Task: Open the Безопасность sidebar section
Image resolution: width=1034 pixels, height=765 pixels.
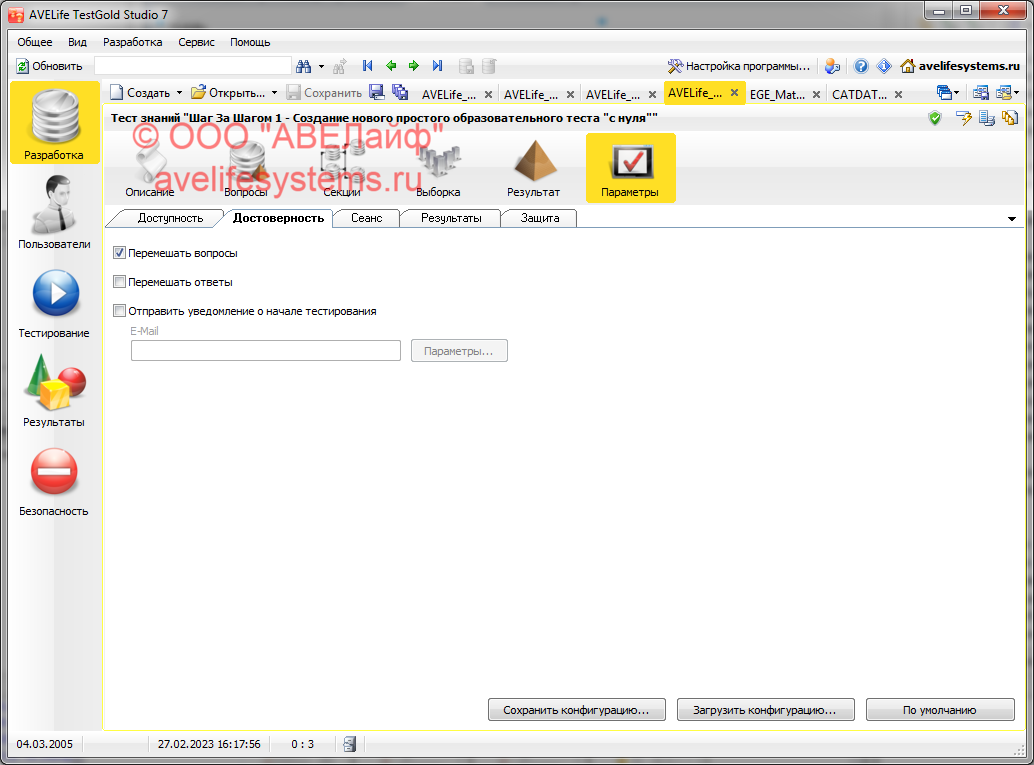Action: click(x=54, y=480)
